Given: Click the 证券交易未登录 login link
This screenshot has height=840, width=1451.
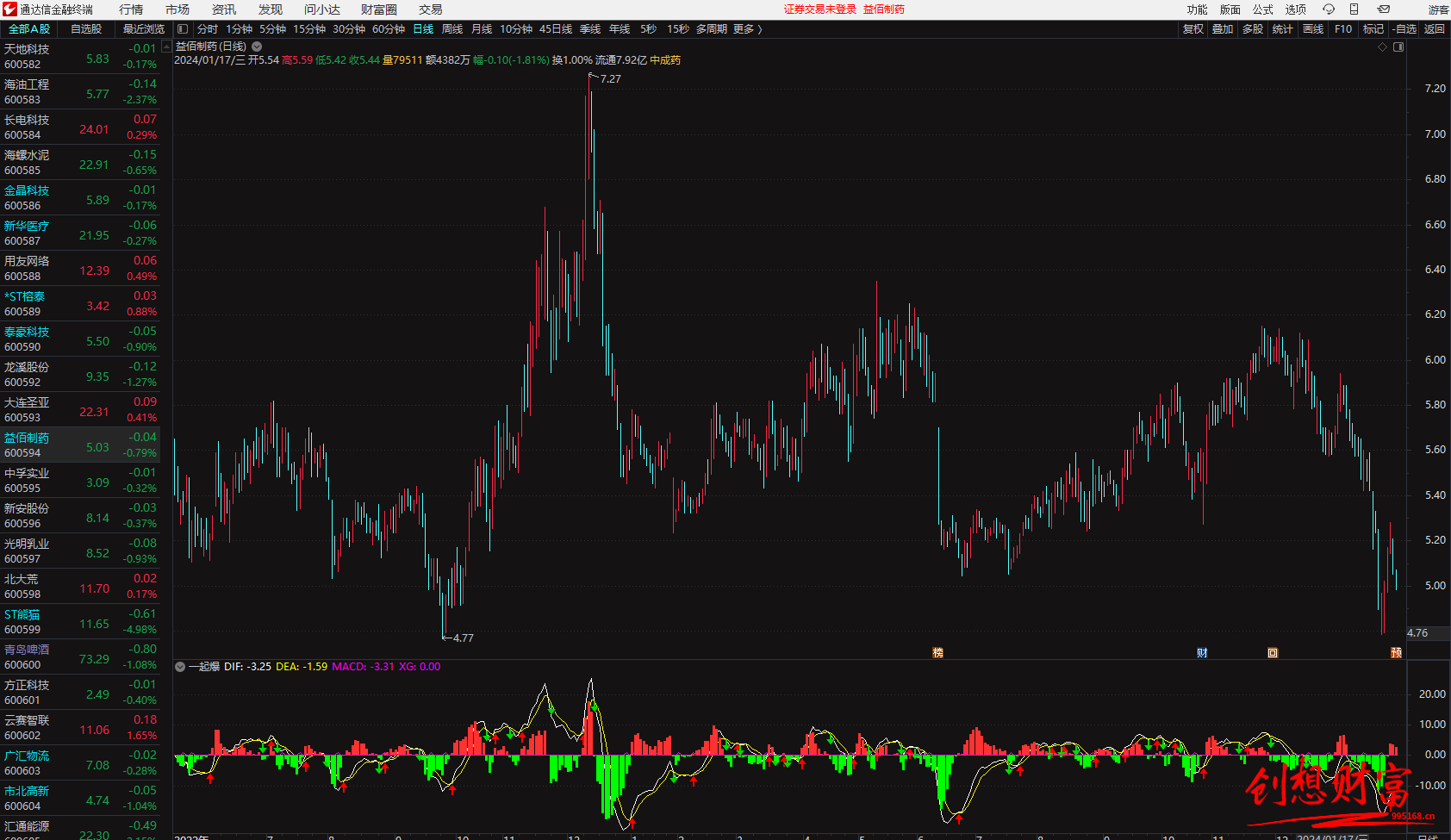Looking at the screenshot, I should 820,9.
